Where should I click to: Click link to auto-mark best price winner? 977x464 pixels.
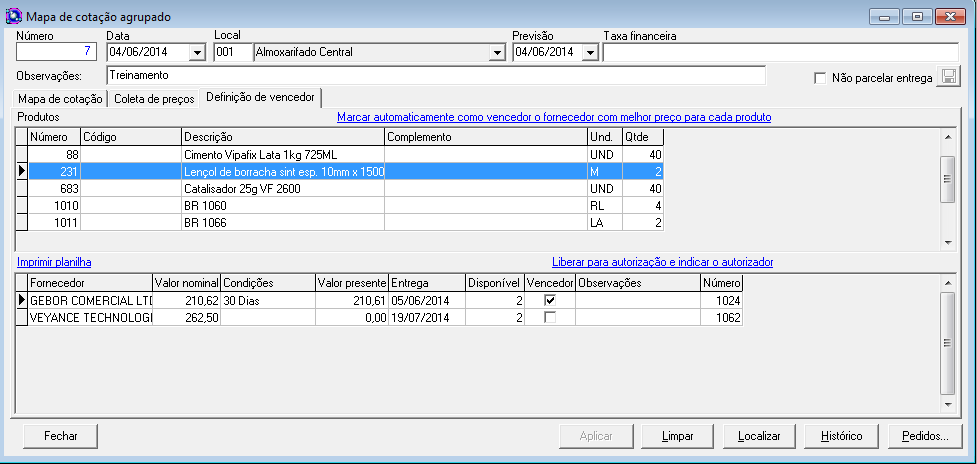[x=553, y=117]
